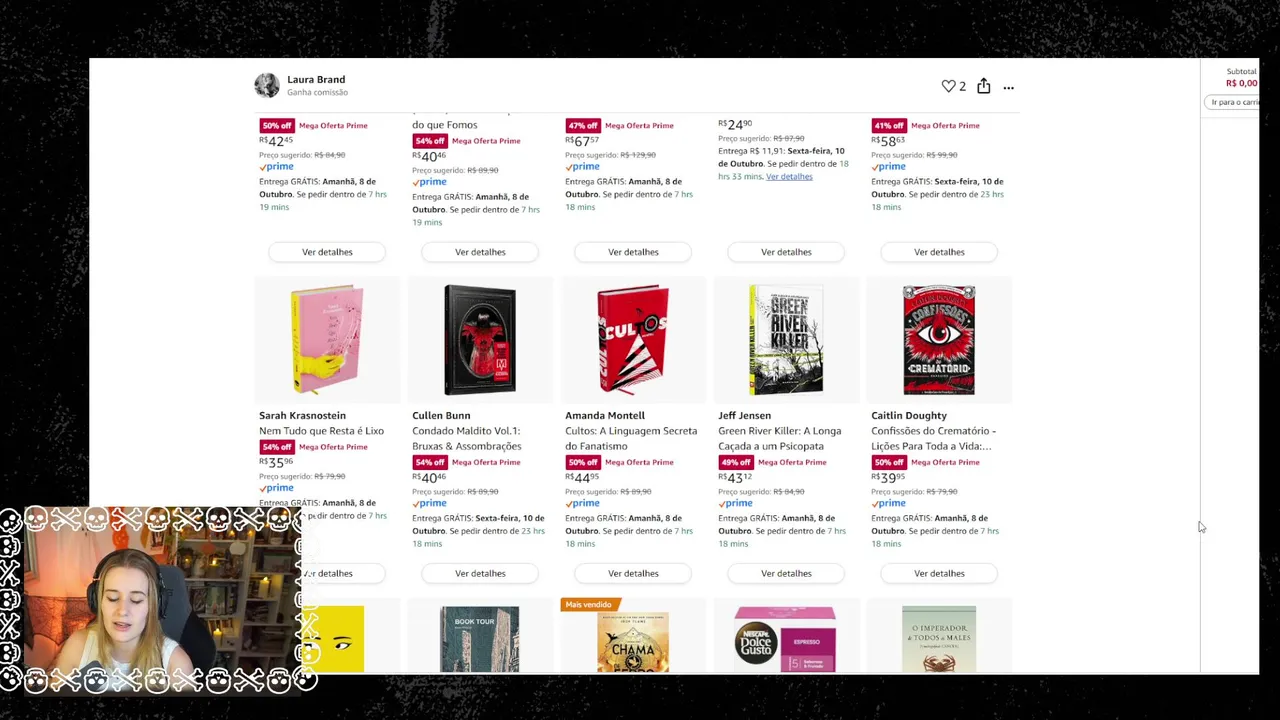Open the share icon
1280x720 pixels.
click(984, 86)
